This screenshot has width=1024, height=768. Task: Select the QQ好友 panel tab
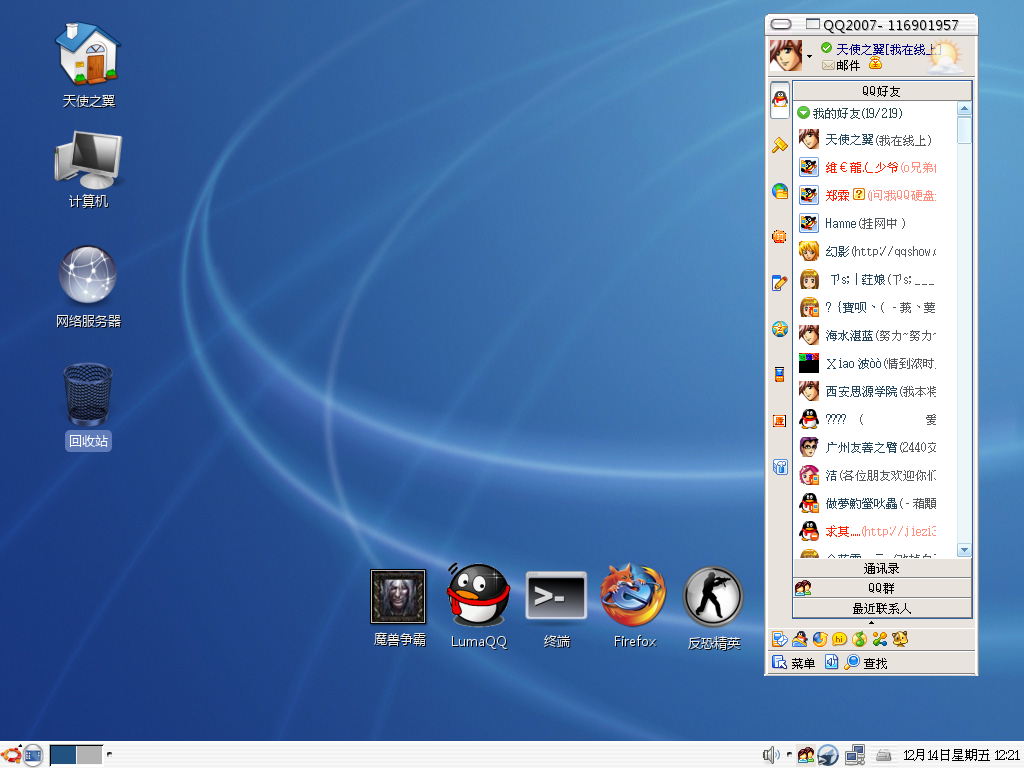point(882,91)
